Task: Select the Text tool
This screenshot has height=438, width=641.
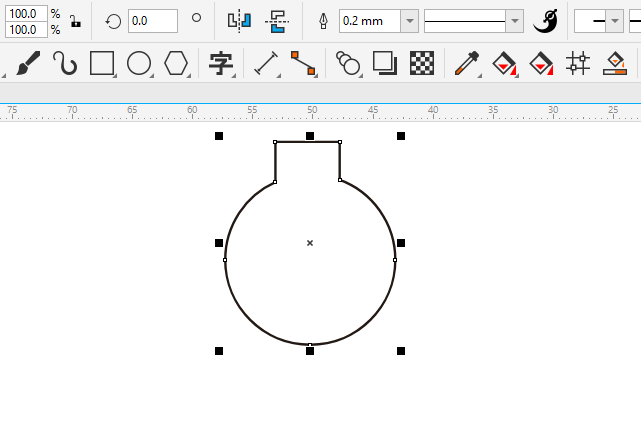Action: [x=221, y=64]
